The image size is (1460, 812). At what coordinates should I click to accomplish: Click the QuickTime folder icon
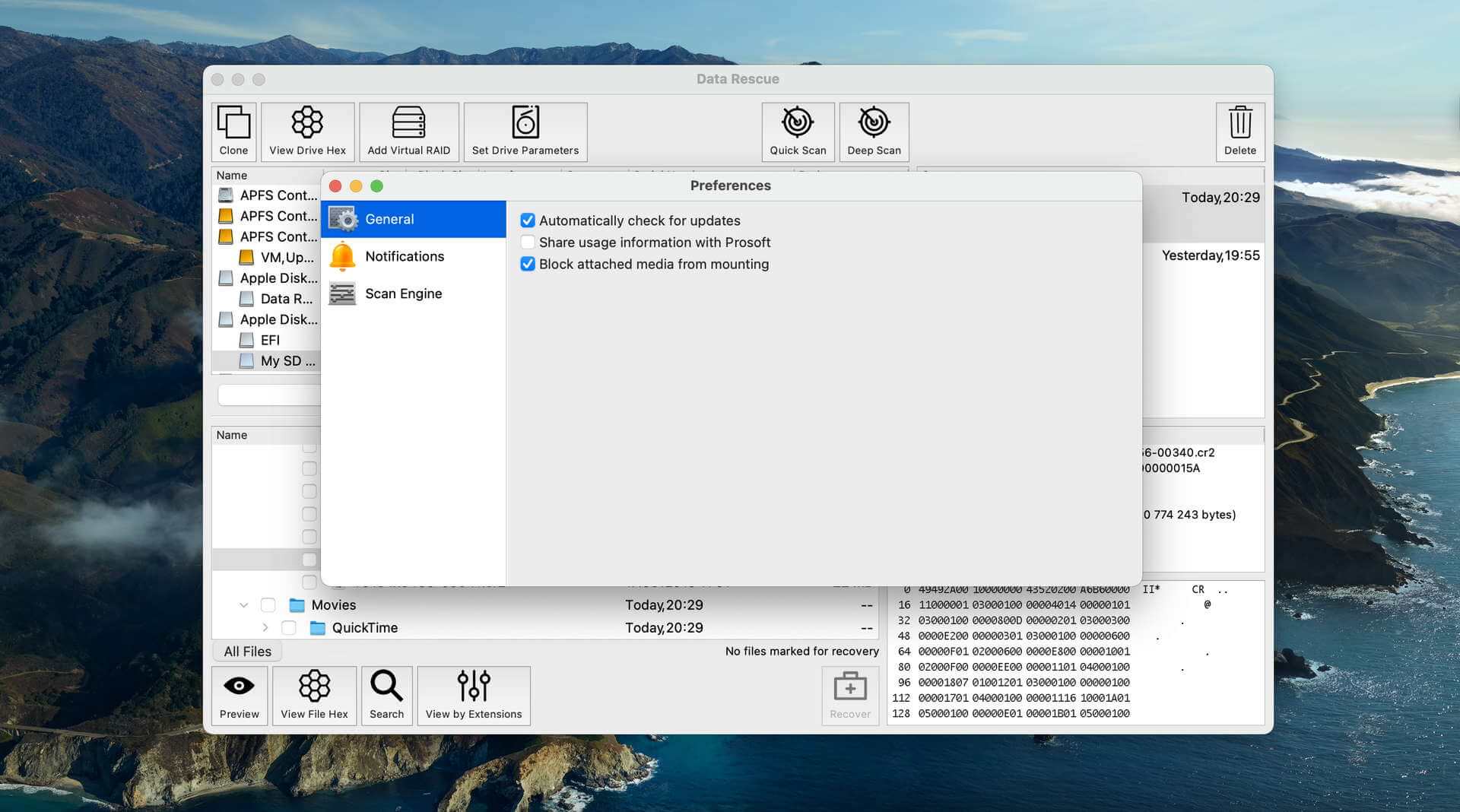click(318, 628)
